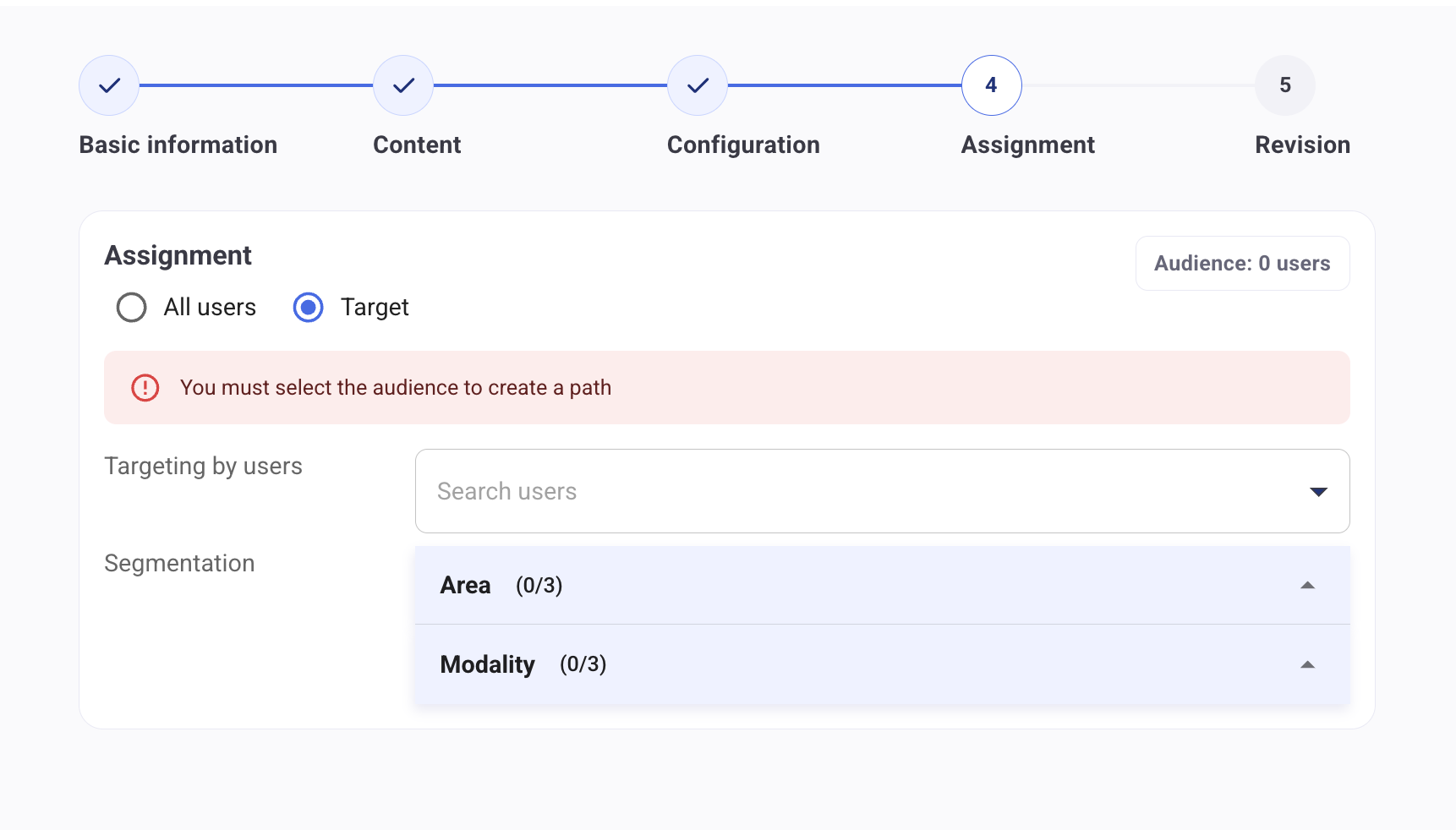The image size is (1456, 830).
Task: Click the step 4 Assignment circle
Action: click(x=991, y=85)
